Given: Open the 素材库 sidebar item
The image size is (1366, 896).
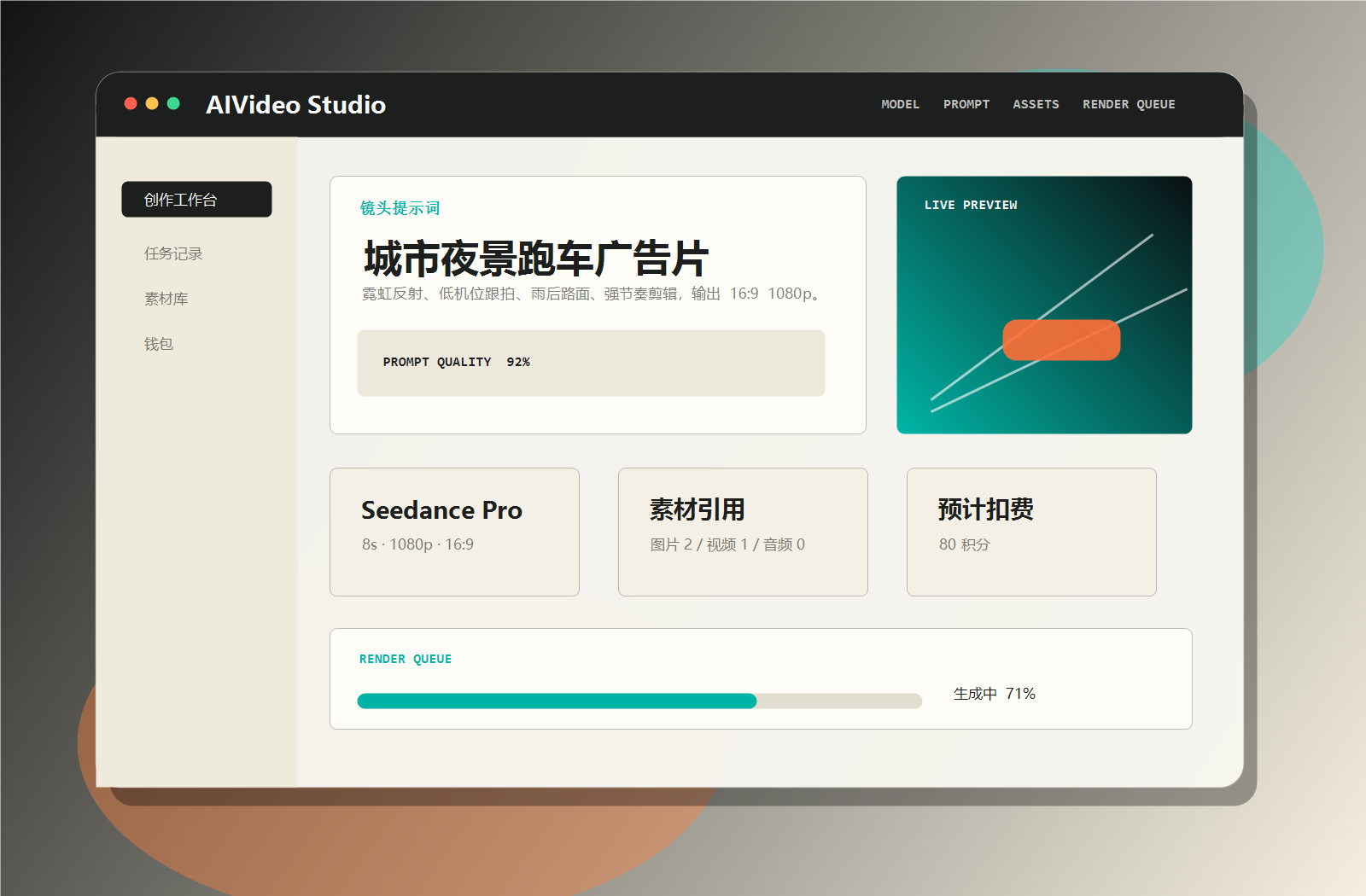Looking at the screenshot, I should click(166, 299).
